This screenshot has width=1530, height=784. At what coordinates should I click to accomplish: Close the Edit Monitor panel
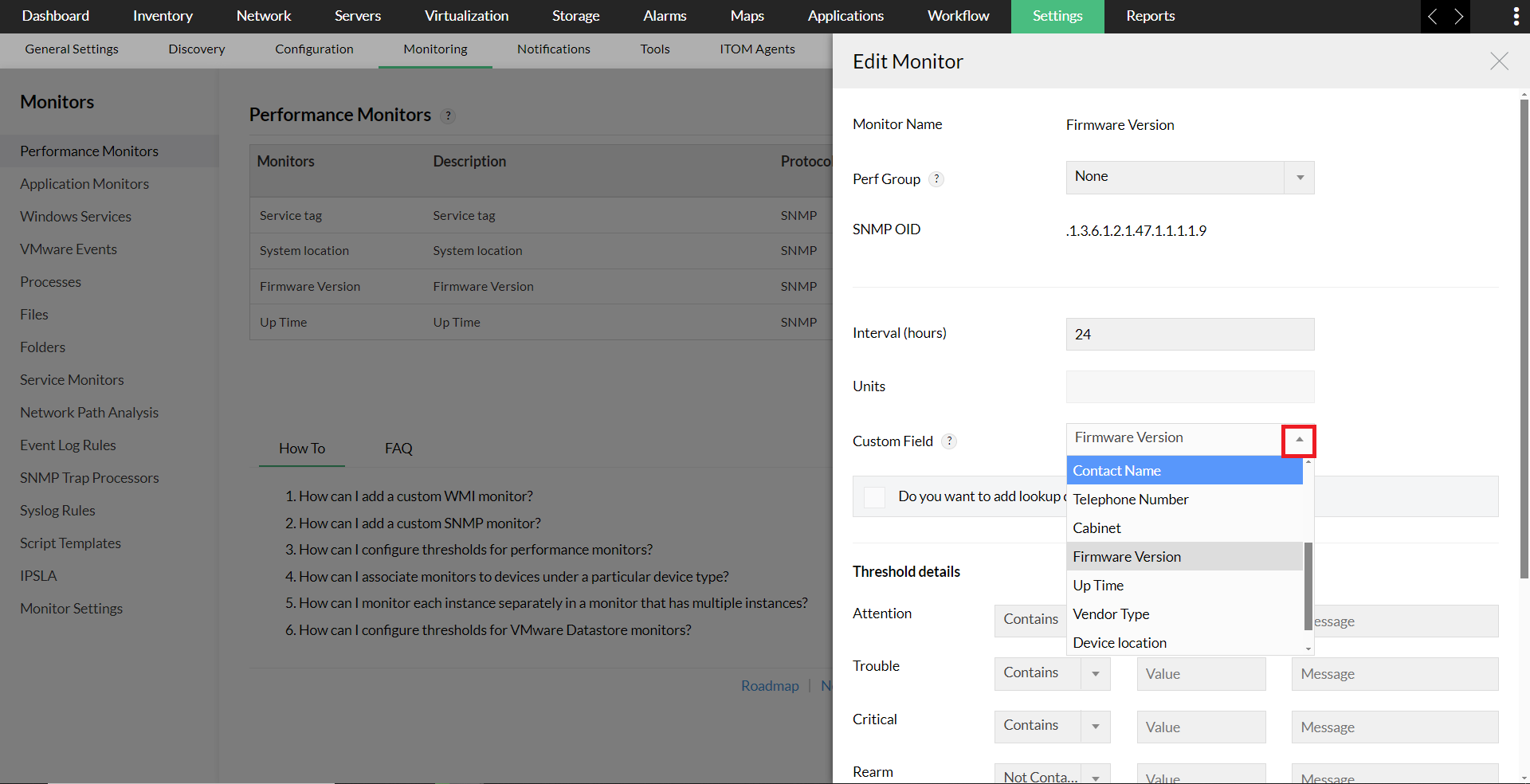tap(1499, 61)
